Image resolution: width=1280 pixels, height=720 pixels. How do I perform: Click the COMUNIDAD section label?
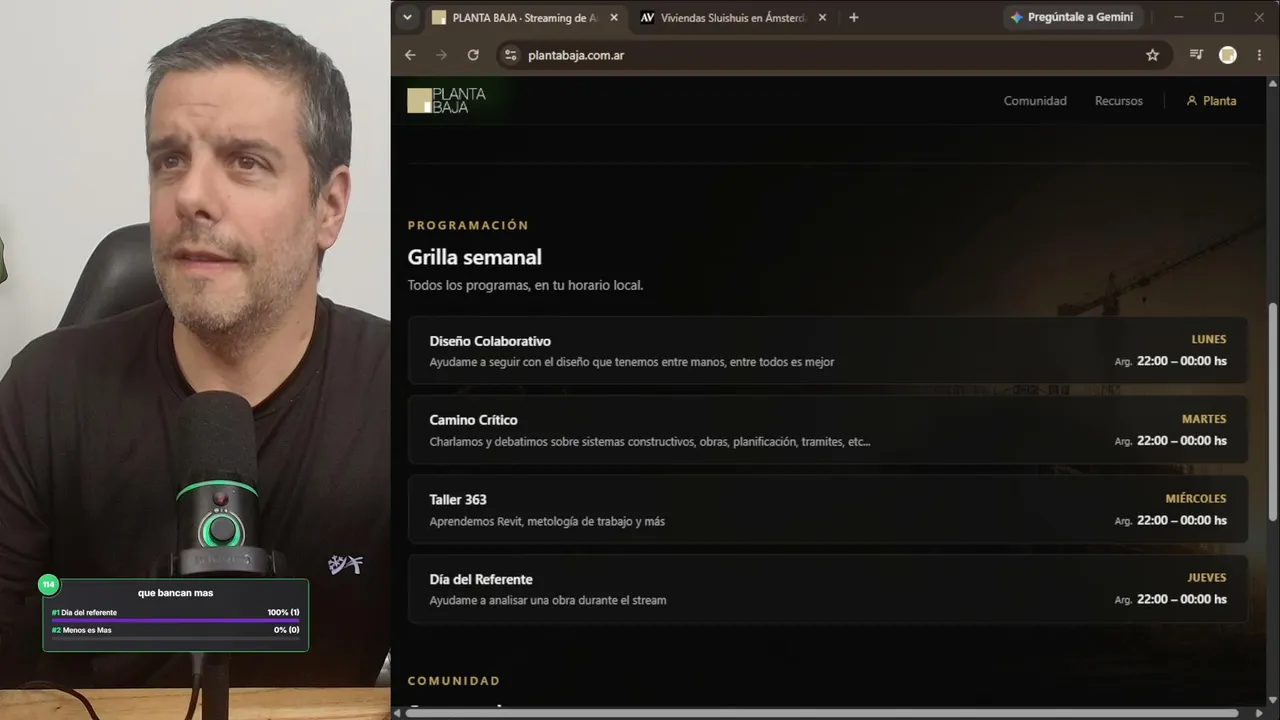[454, 681]
